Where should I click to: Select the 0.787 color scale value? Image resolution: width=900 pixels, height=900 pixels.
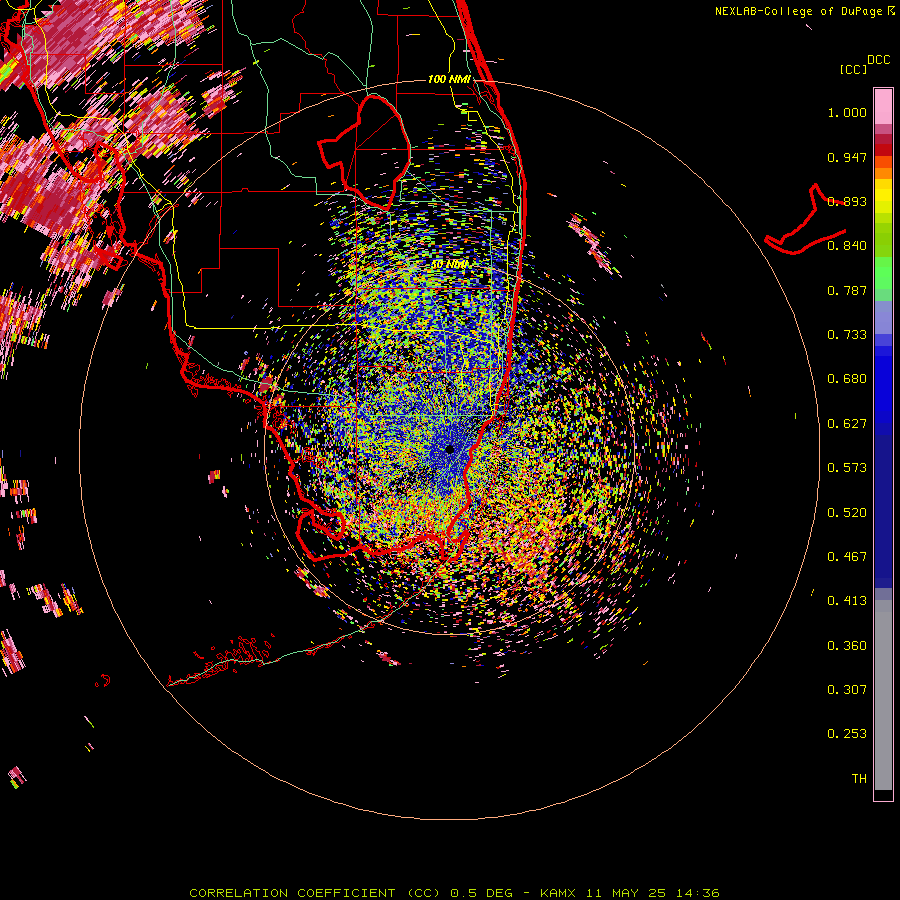[847, 290]
